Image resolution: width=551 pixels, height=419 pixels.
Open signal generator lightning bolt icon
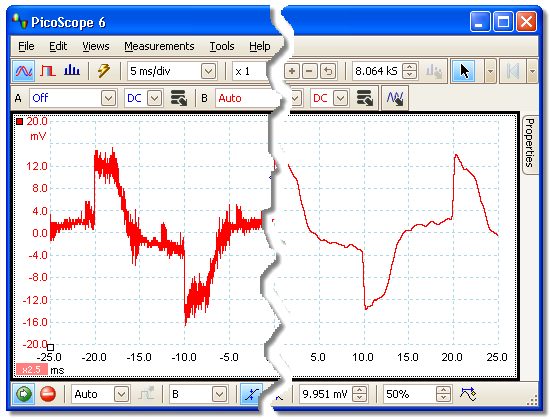click(104, 71)
